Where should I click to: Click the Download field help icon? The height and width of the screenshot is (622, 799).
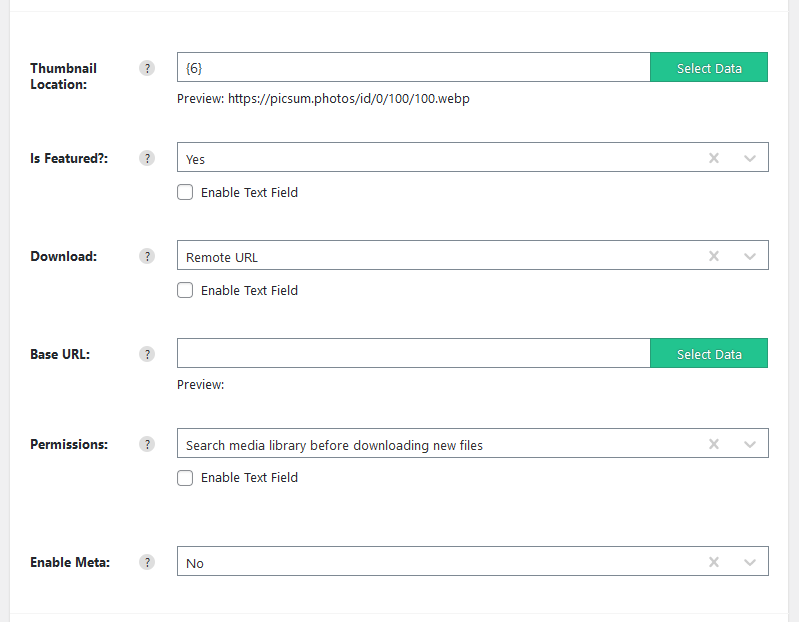[x=147, y=256]
